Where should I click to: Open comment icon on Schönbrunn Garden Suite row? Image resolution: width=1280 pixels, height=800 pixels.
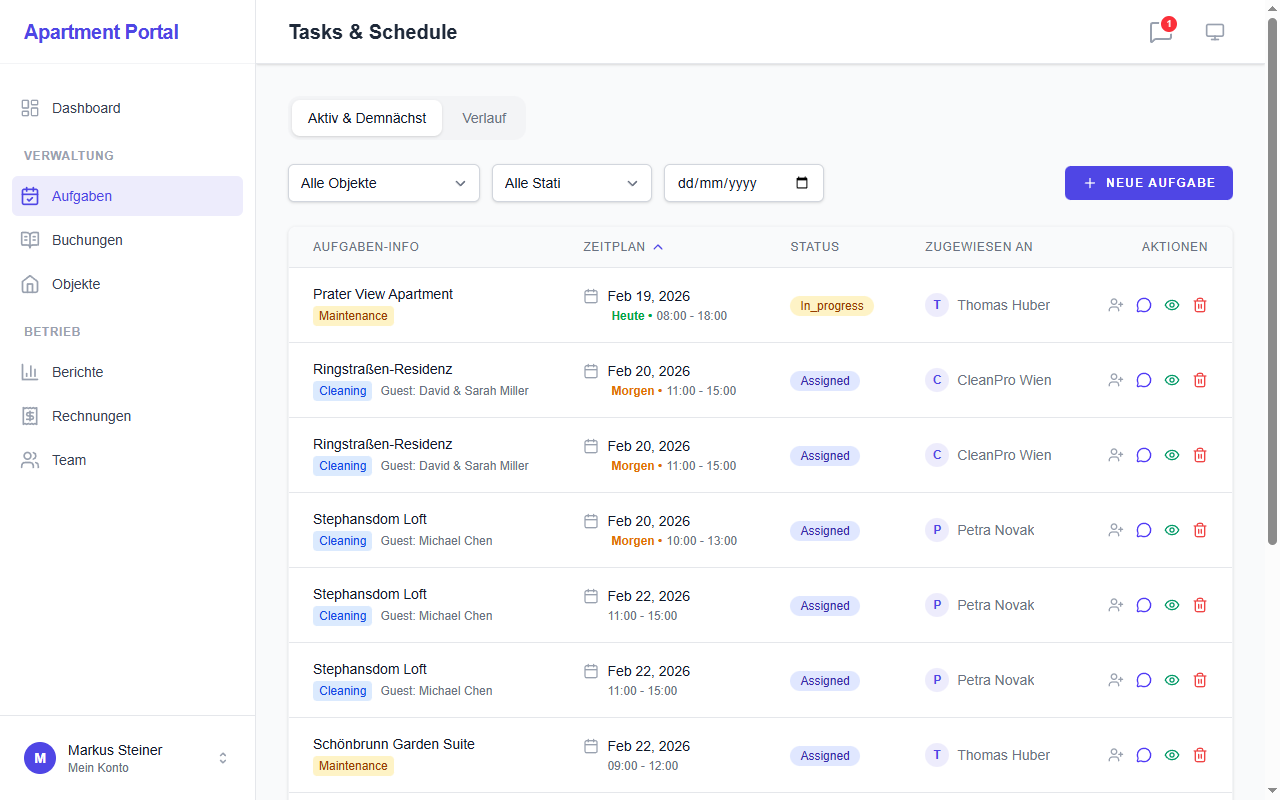pos(1144,755)
